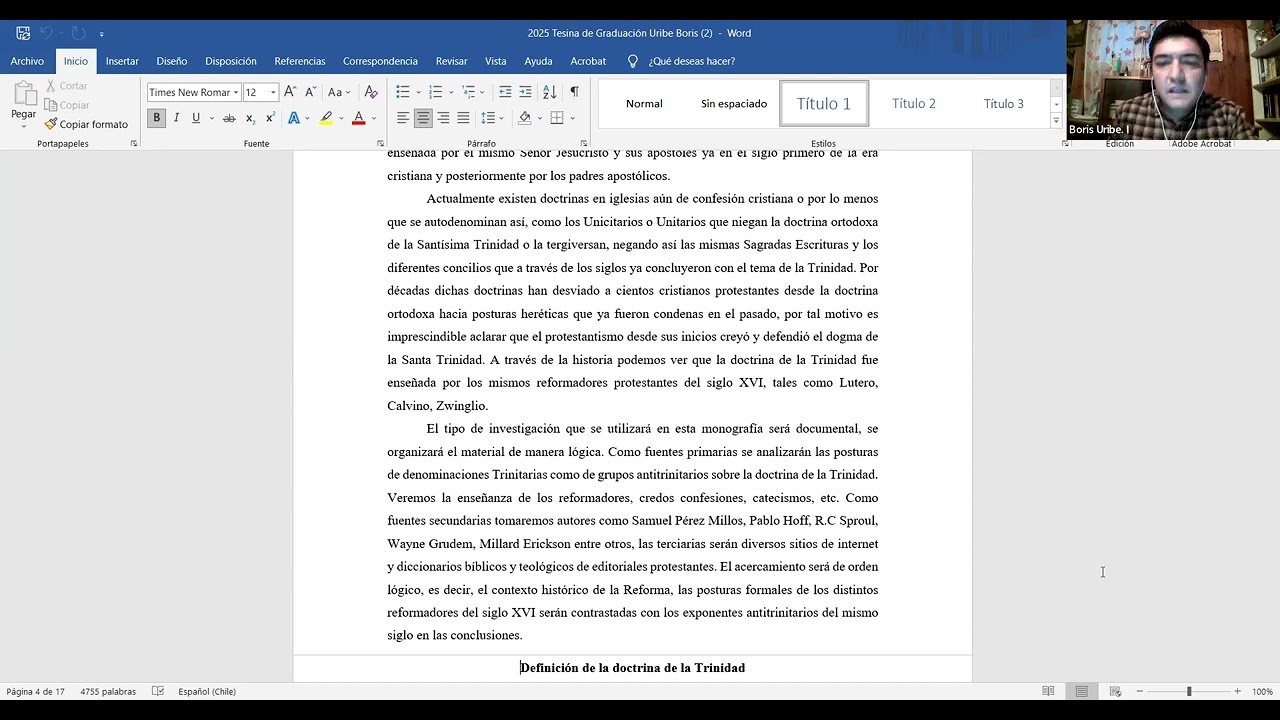The height and width of the screenshot is (720, 1280).
Task: Apply red font color
Action: pyautogui.click(x=358, y=118)
